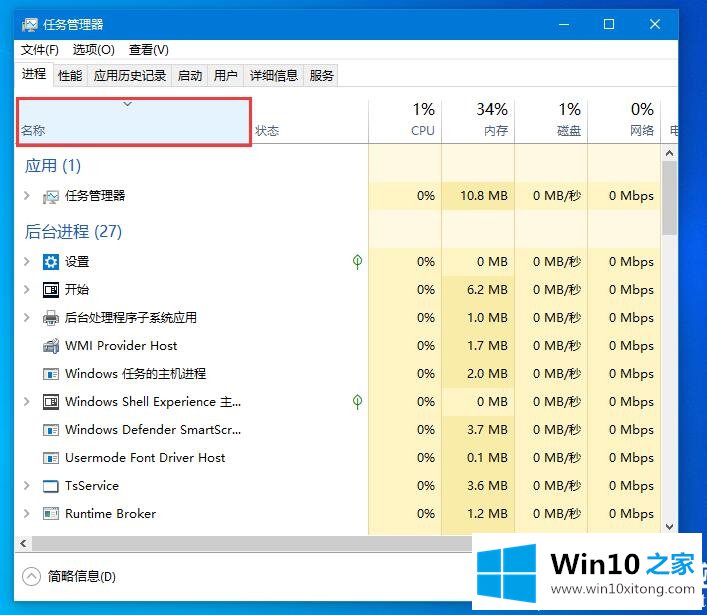The image size is (707, 615).
Task: Click the Windows Defender SmartScreen icon
Action: coord(50,430)
